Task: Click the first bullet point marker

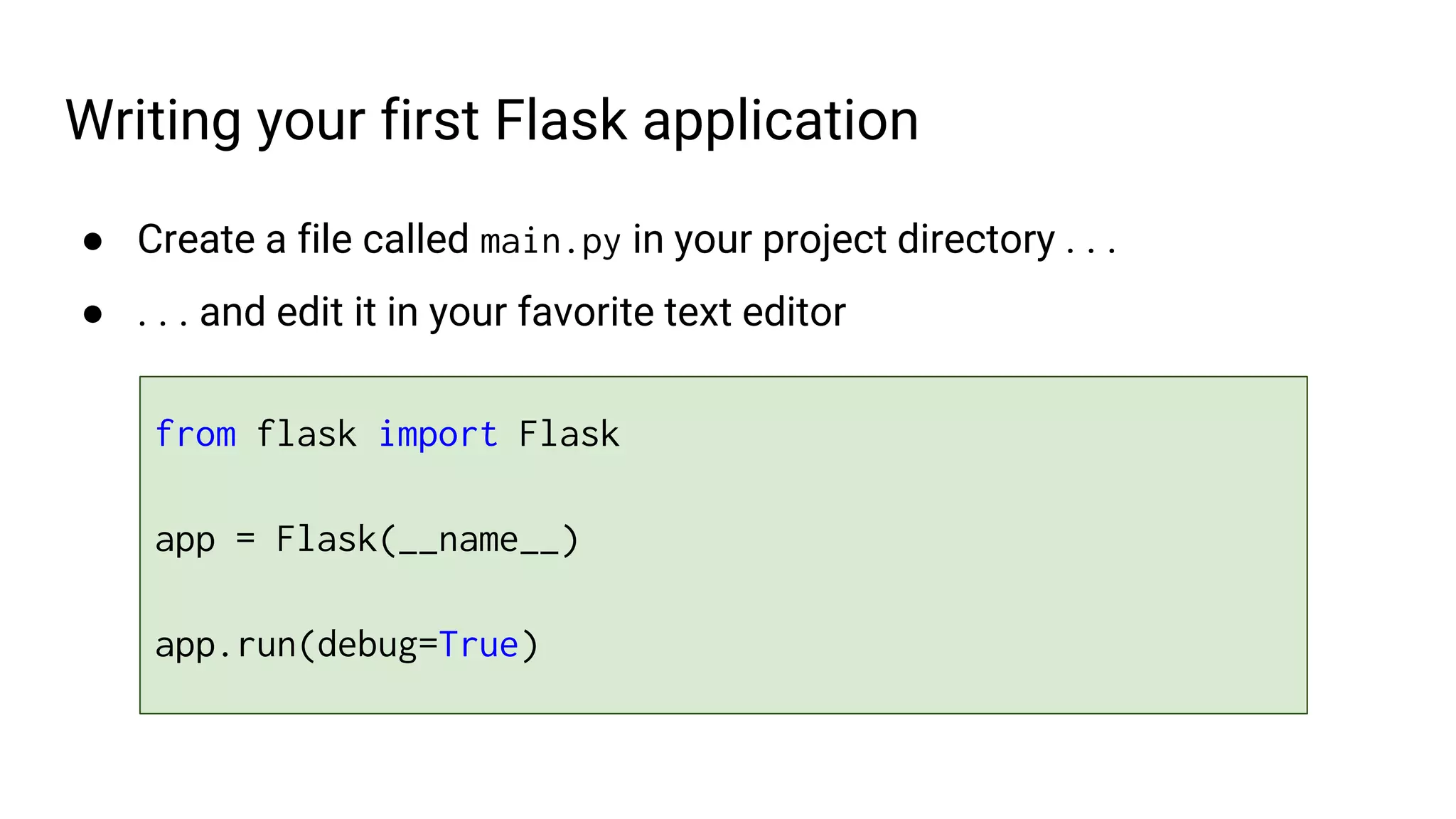Action: (x=92, y=242)
